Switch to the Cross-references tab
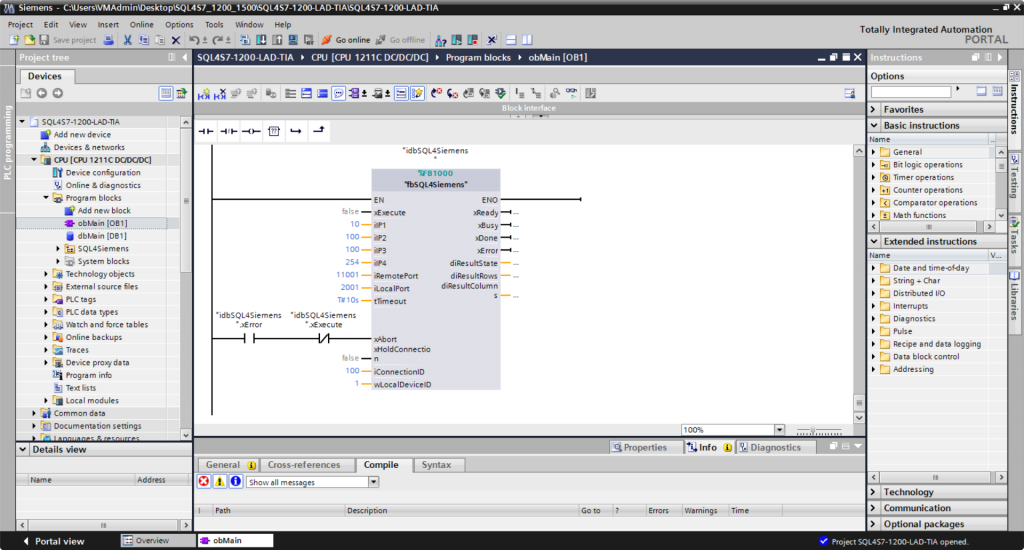Viewport: 1024px width, 550px height. coord(304,465)
